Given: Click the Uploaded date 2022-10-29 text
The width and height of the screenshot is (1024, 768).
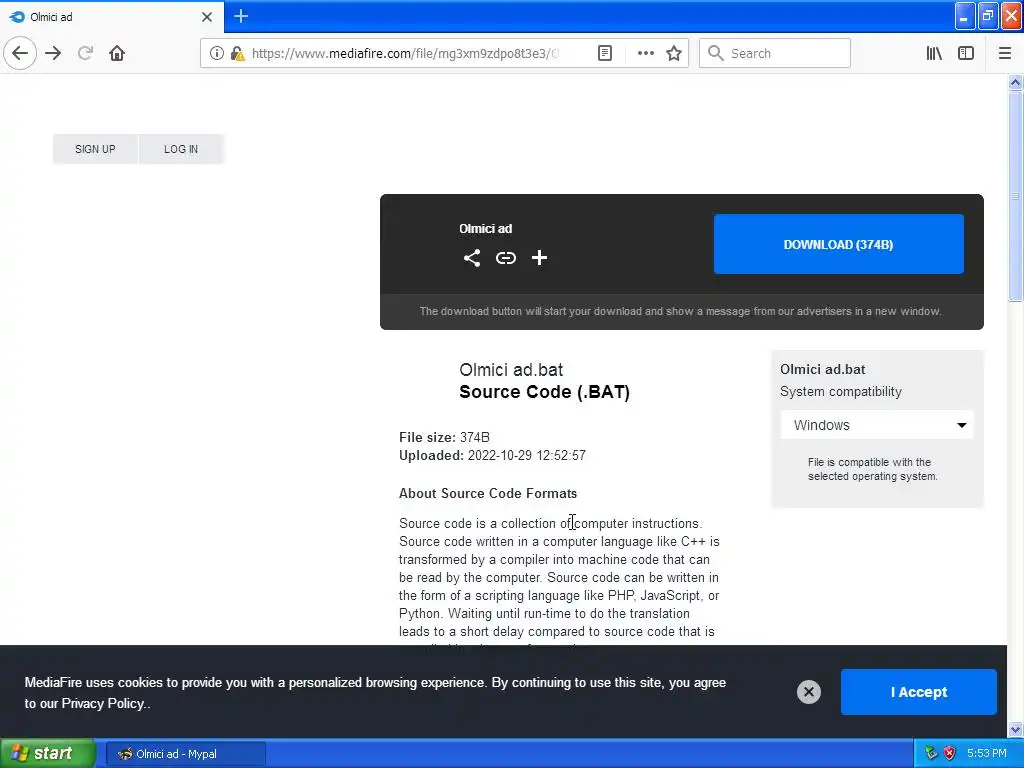Looking at the screenshot, I should coord(492,455).
